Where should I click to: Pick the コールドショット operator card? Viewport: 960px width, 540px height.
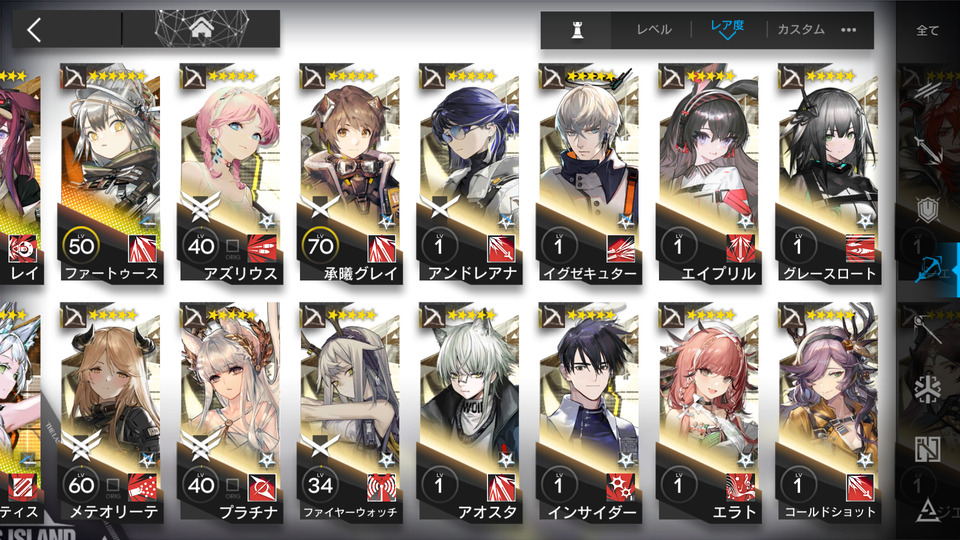829,412
